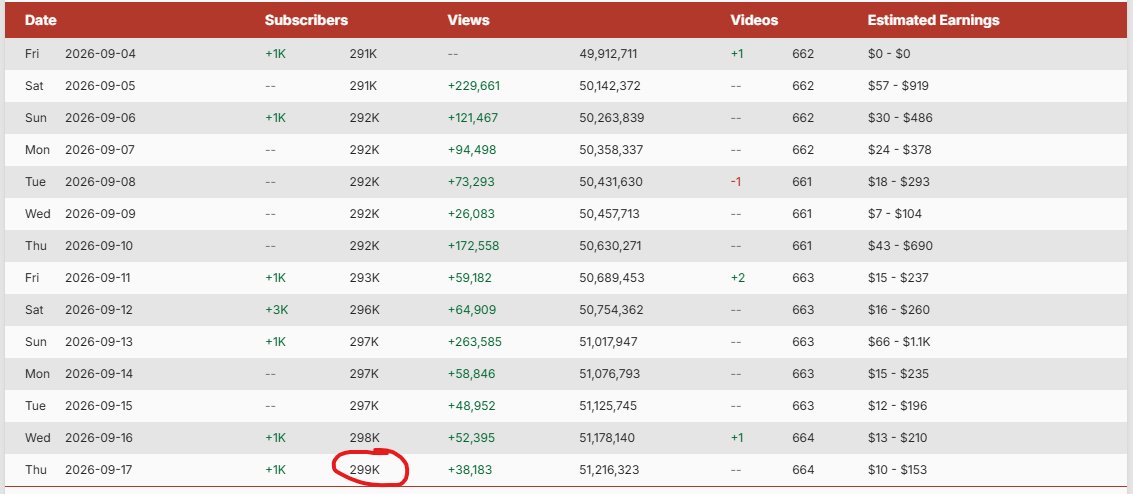Select the date 2026-09-06
Screen dimensions: 1133x494
100,118
